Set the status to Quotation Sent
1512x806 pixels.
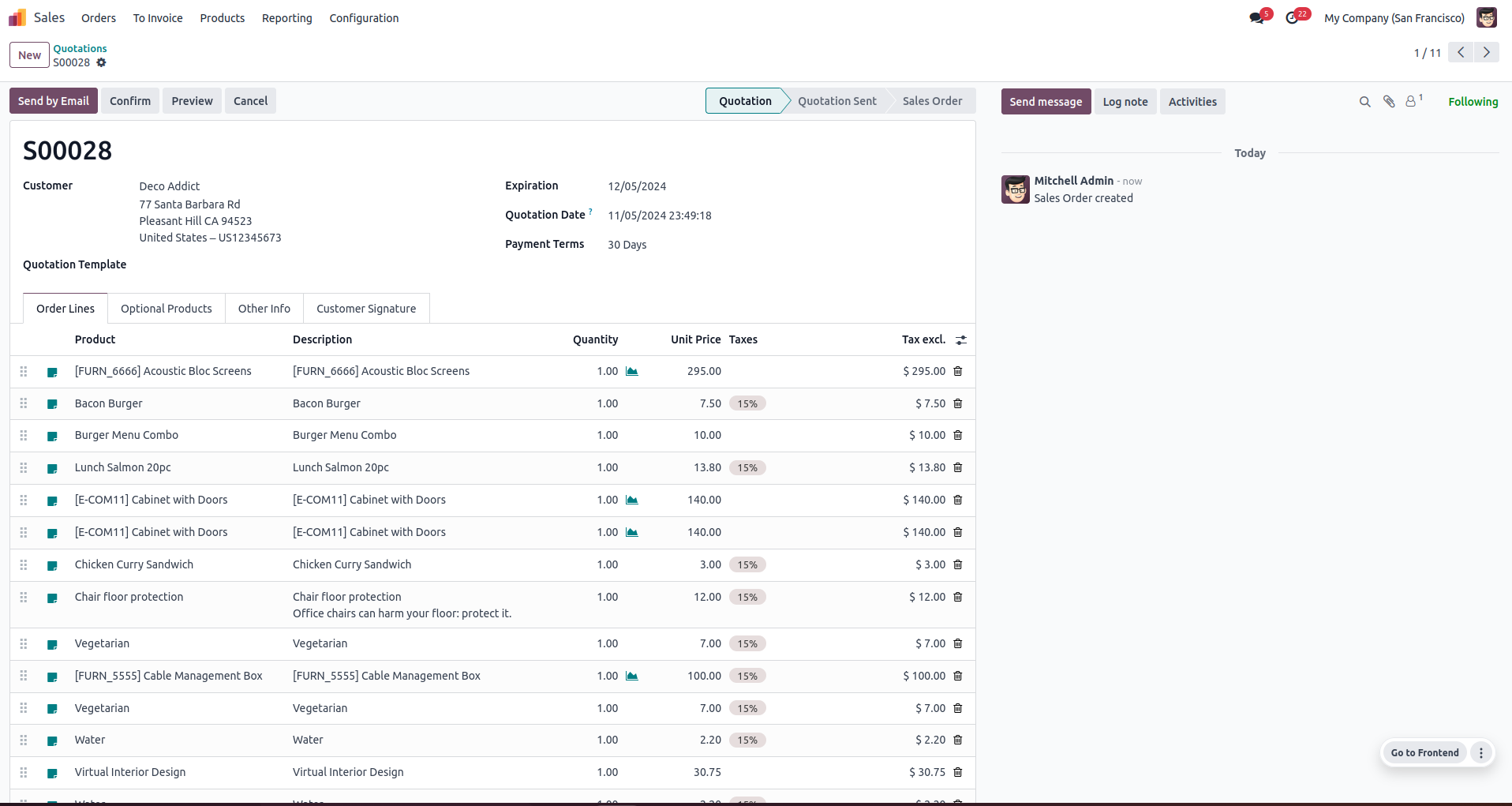[836, 101]
